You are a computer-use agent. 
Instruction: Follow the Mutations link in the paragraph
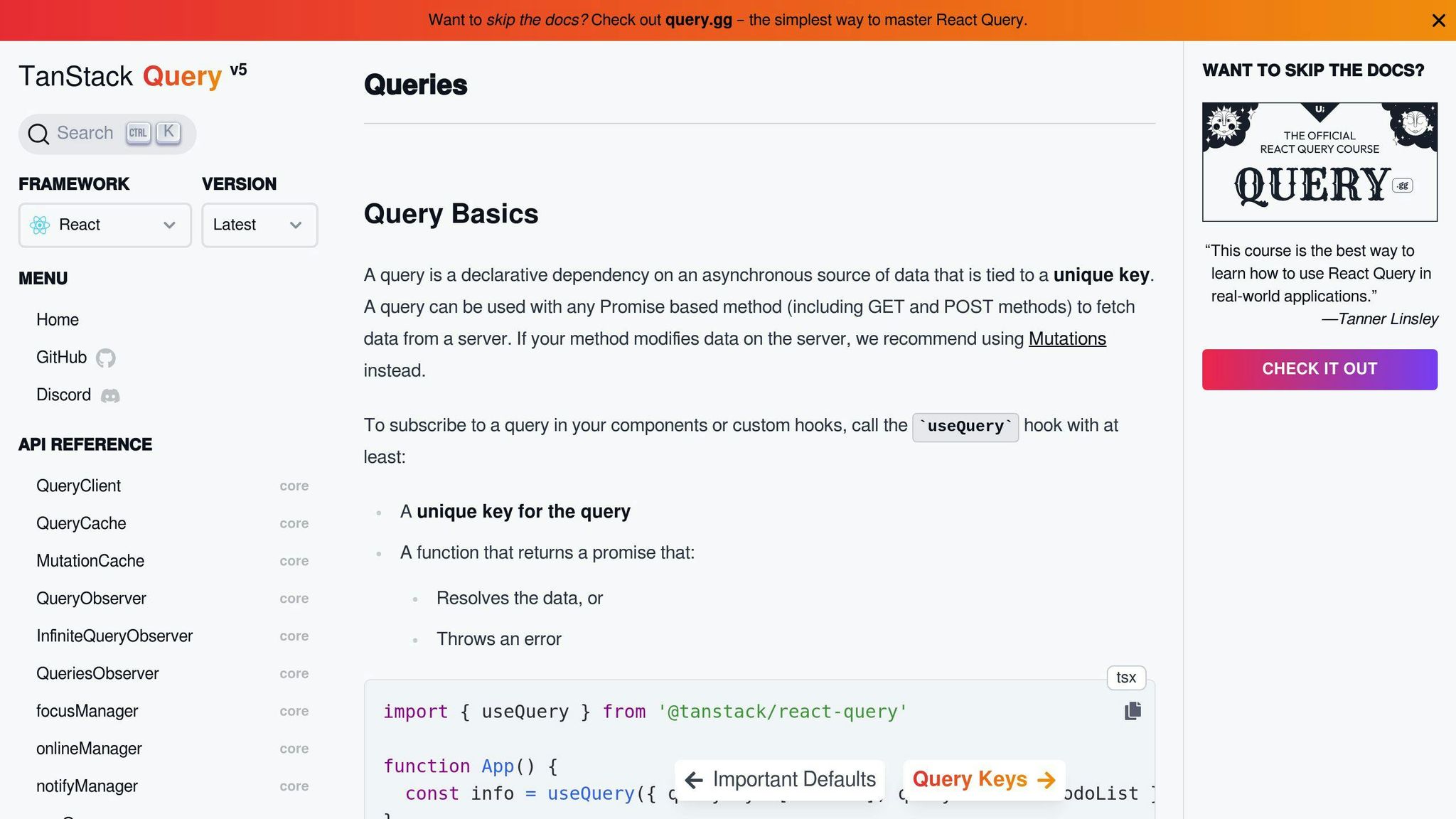point(1066,339)
